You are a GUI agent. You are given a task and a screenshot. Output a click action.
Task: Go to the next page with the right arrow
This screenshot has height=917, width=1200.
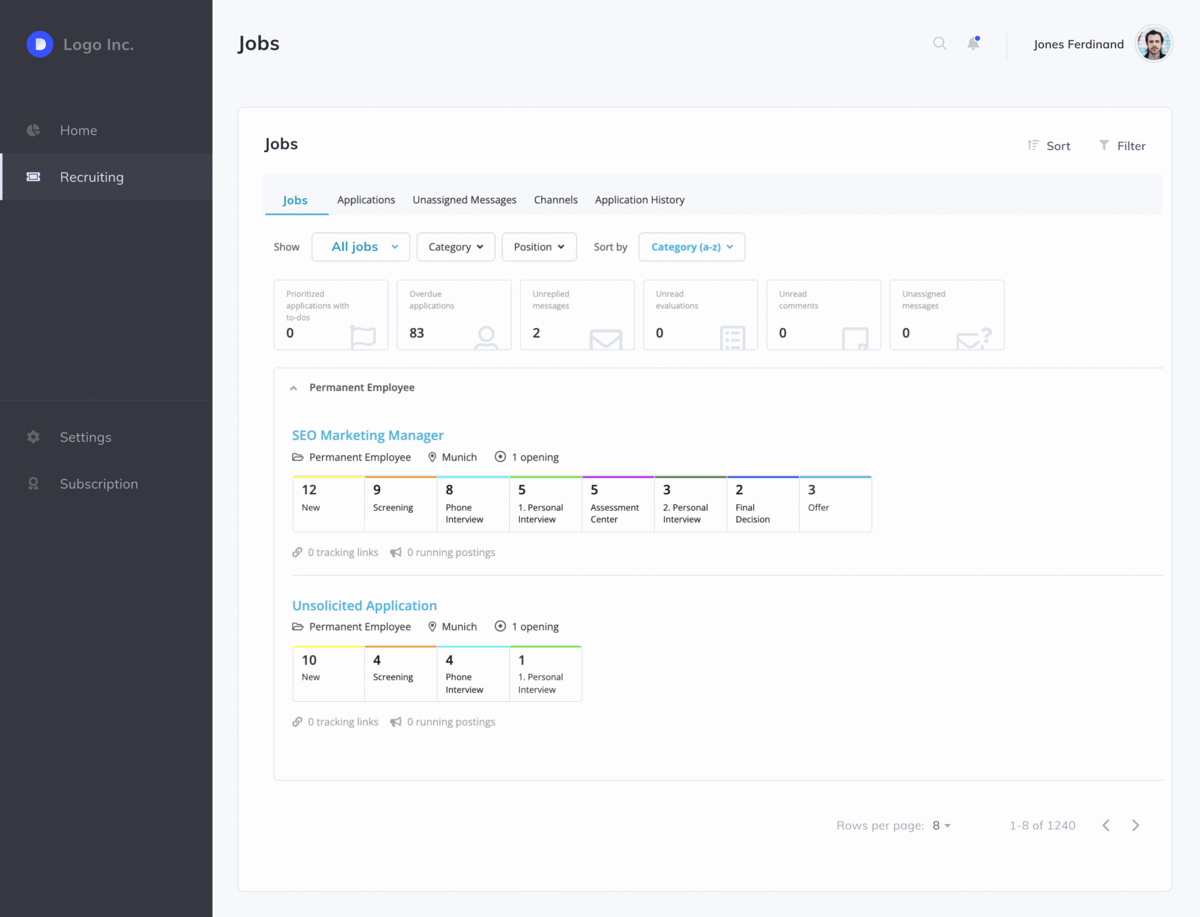pos(1135,825)
